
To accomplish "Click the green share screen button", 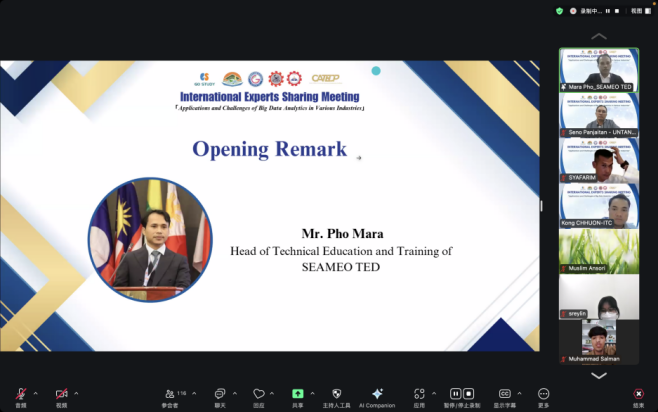I will (x=297, y=394).
